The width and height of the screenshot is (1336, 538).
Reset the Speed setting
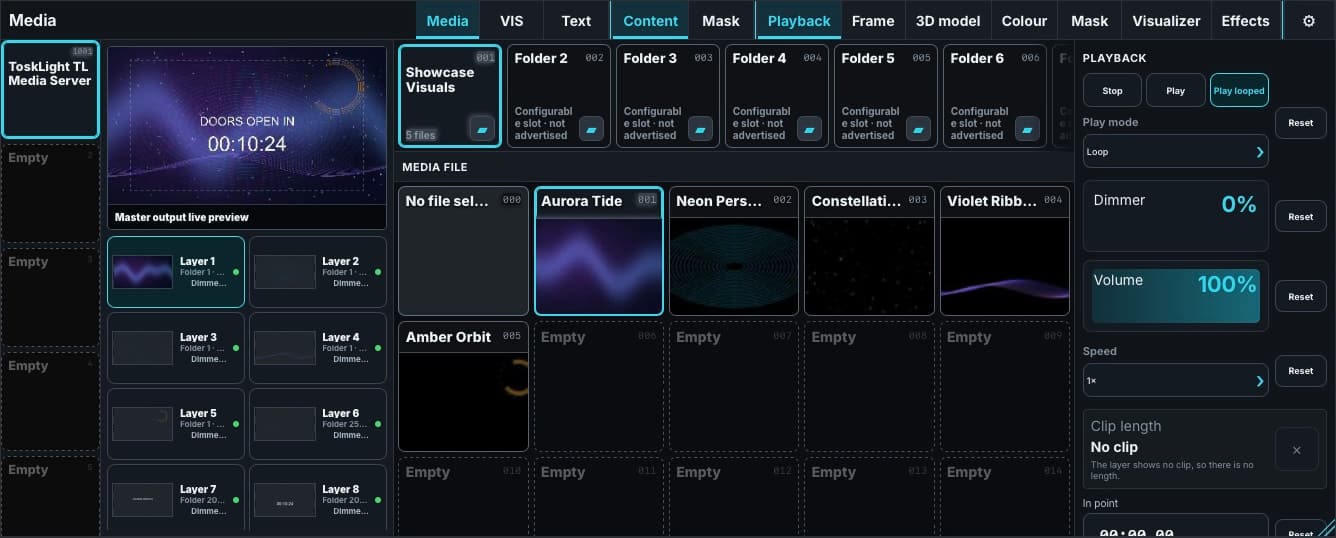coord(1301,370)
